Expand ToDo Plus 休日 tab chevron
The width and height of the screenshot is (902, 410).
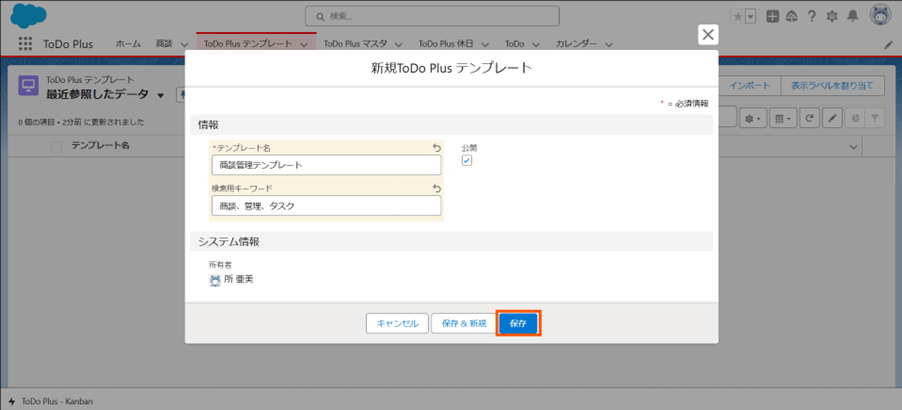(x=485, y=44)
